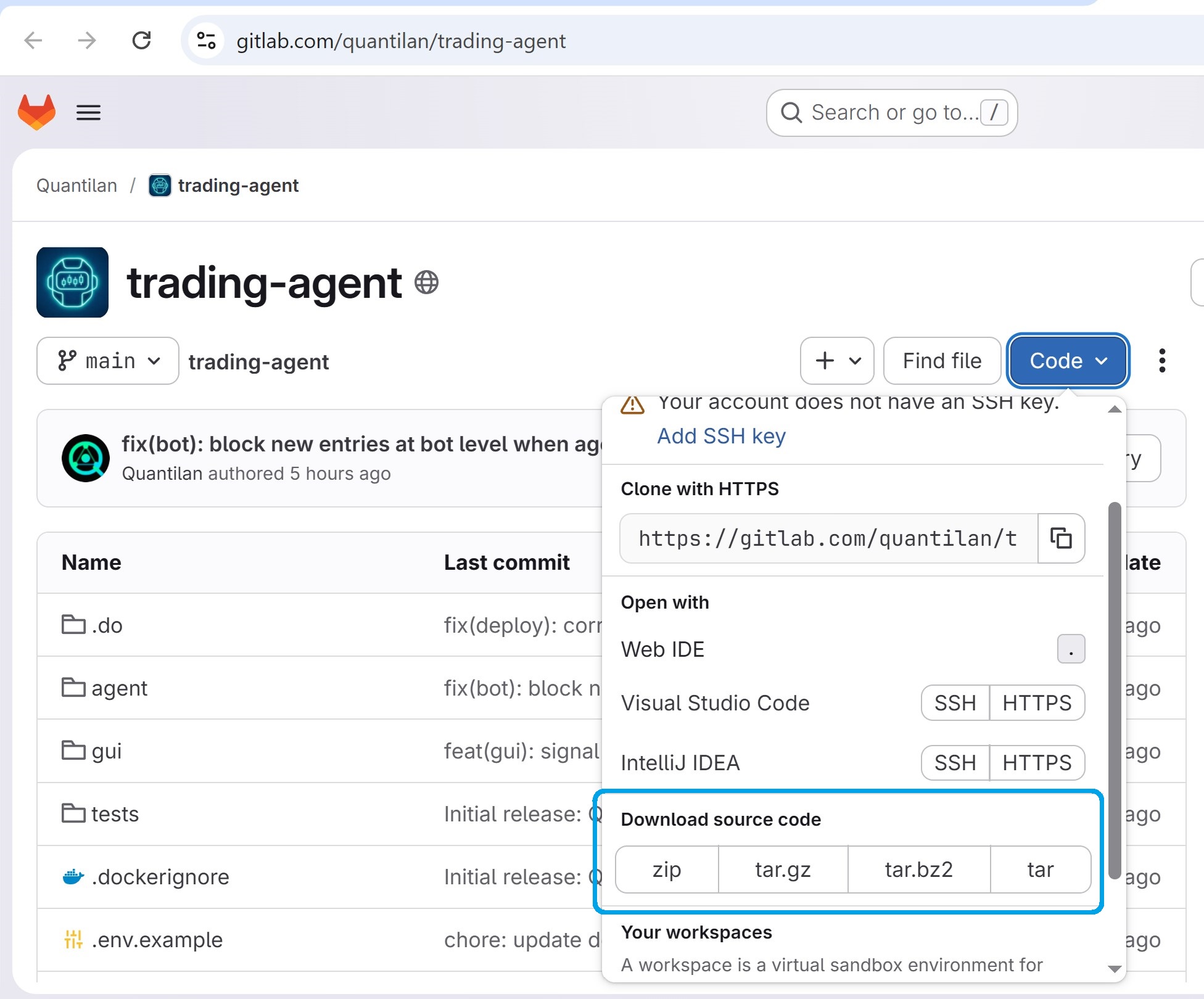Click the trading-agent breadcrumb link
This screenshot has width=1204, height=999.
pyautogui.click(x=238, y=186)
